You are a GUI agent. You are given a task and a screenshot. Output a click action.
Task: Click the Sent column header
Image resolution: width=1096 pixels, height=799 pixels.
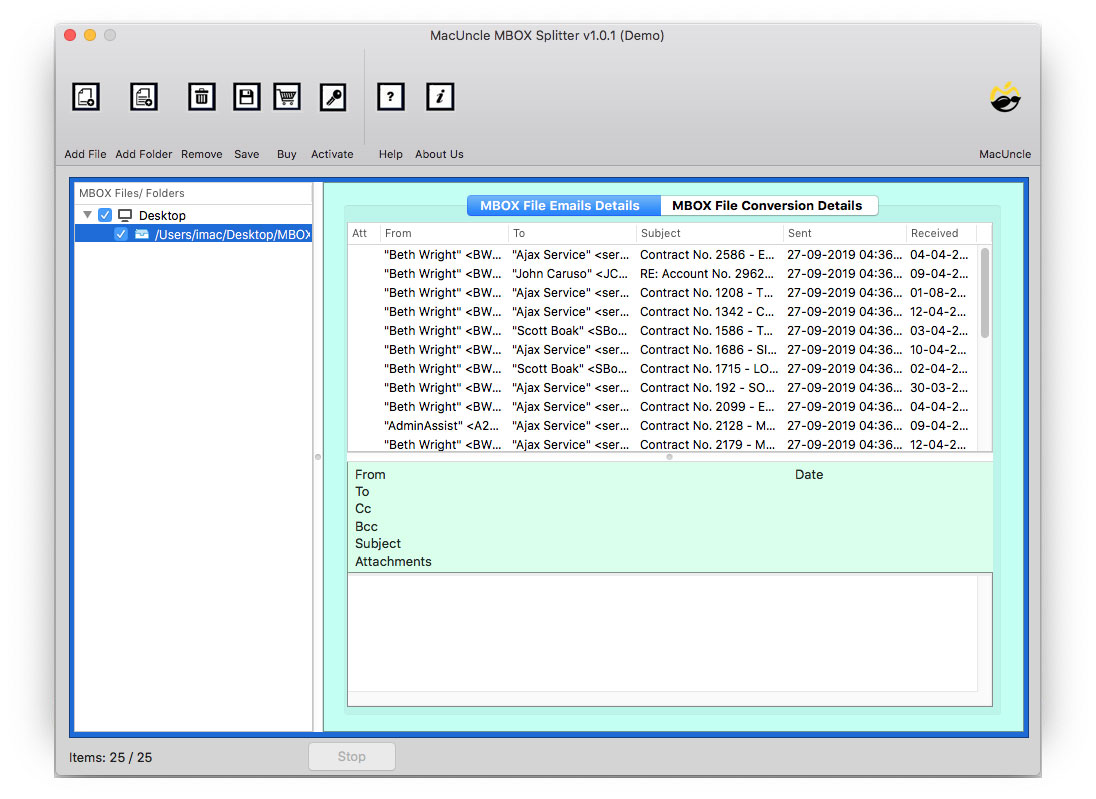pyautogui.click(x=844, y=233)
